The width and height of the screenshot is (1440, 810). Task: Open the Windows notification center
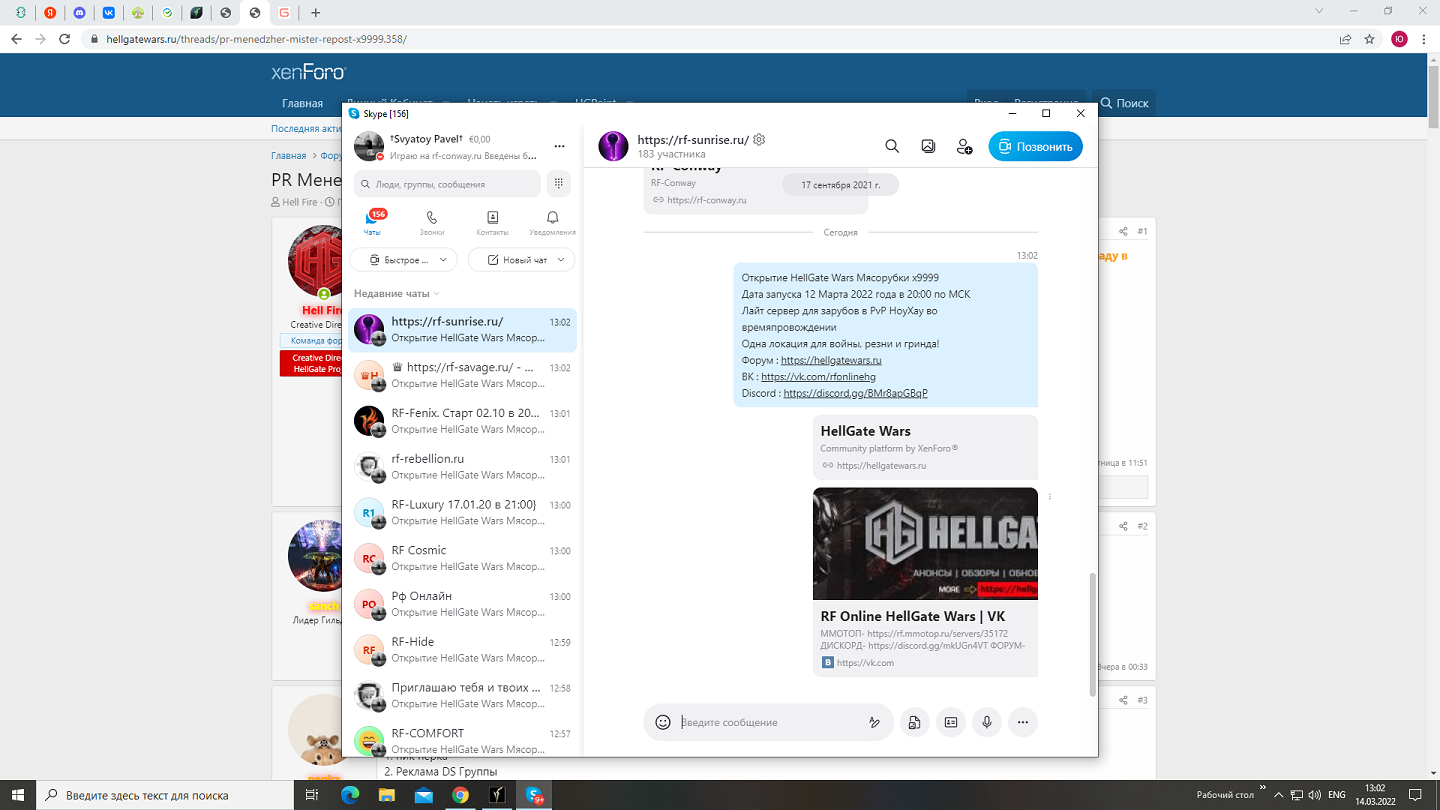pyautogui.click(x=1414, y=795)
